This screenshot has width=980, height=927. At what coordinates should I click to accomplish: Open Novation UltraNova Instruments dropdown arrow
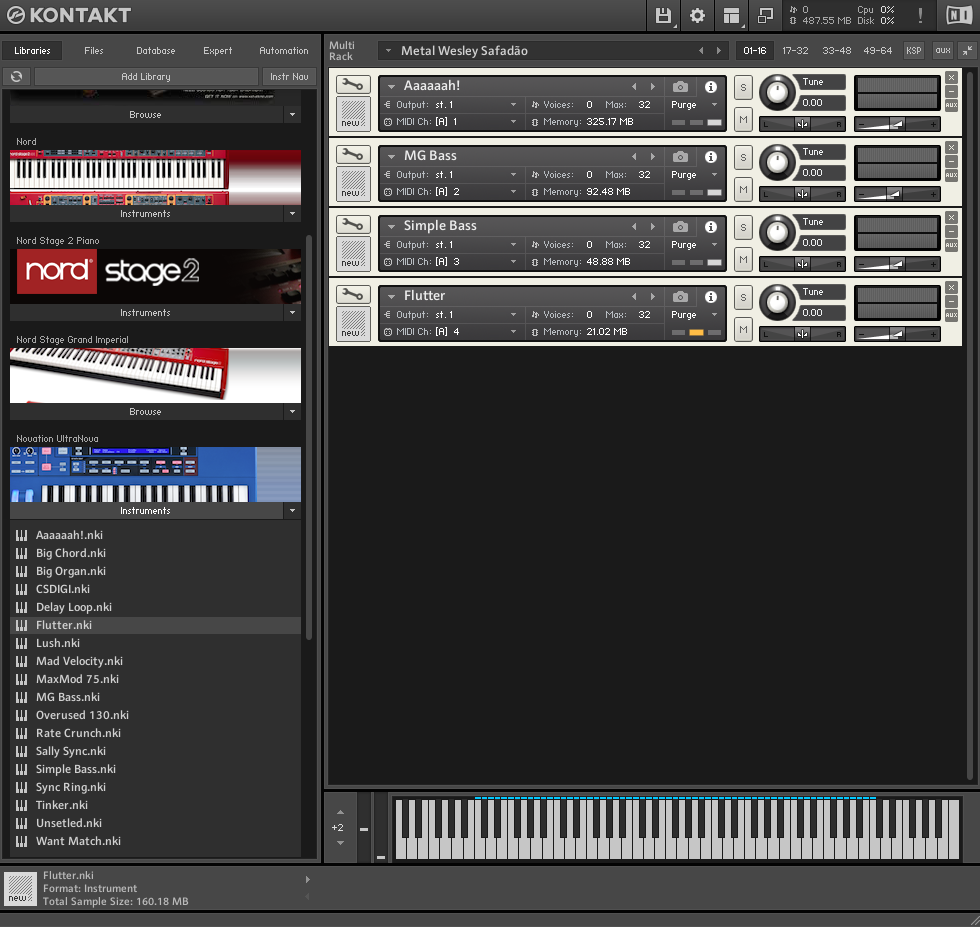[292, 511]
